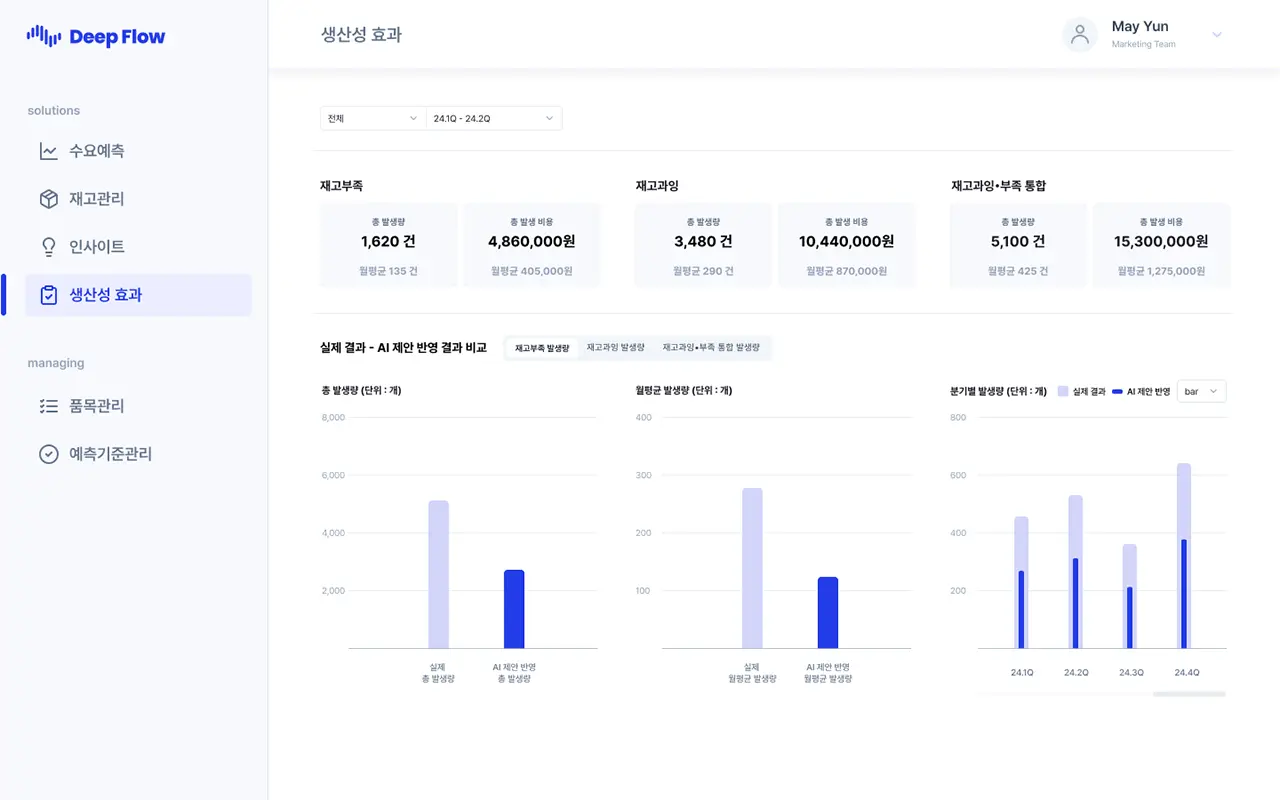Screen dimensions: 1280x800
Task: Switch to 재고과잉•부족 통합 발생량 tab
Action: 711,348
